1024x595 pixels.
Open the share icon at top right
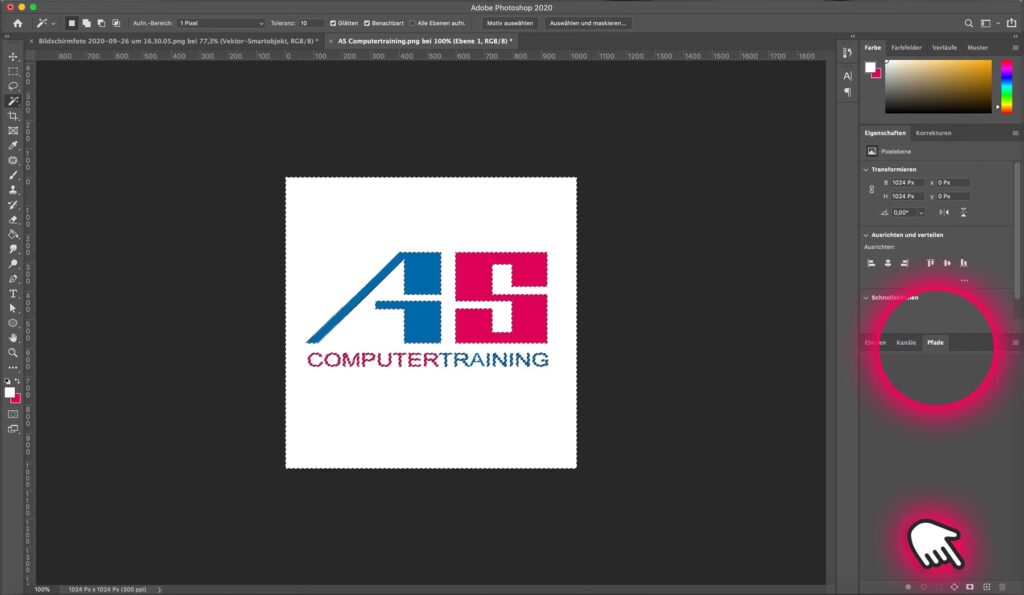click(1009, 23)
